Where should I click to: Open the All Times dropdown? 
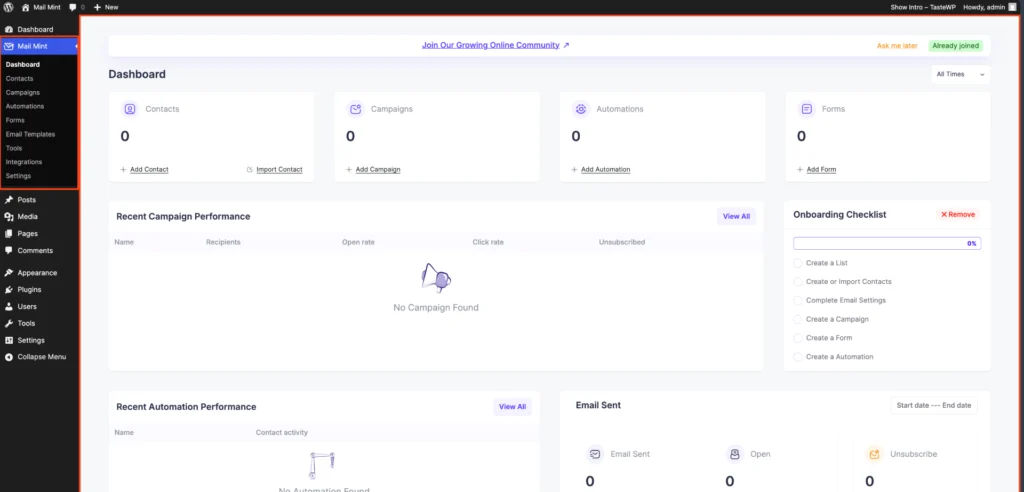pyautogui.click(x=959, y=75)
